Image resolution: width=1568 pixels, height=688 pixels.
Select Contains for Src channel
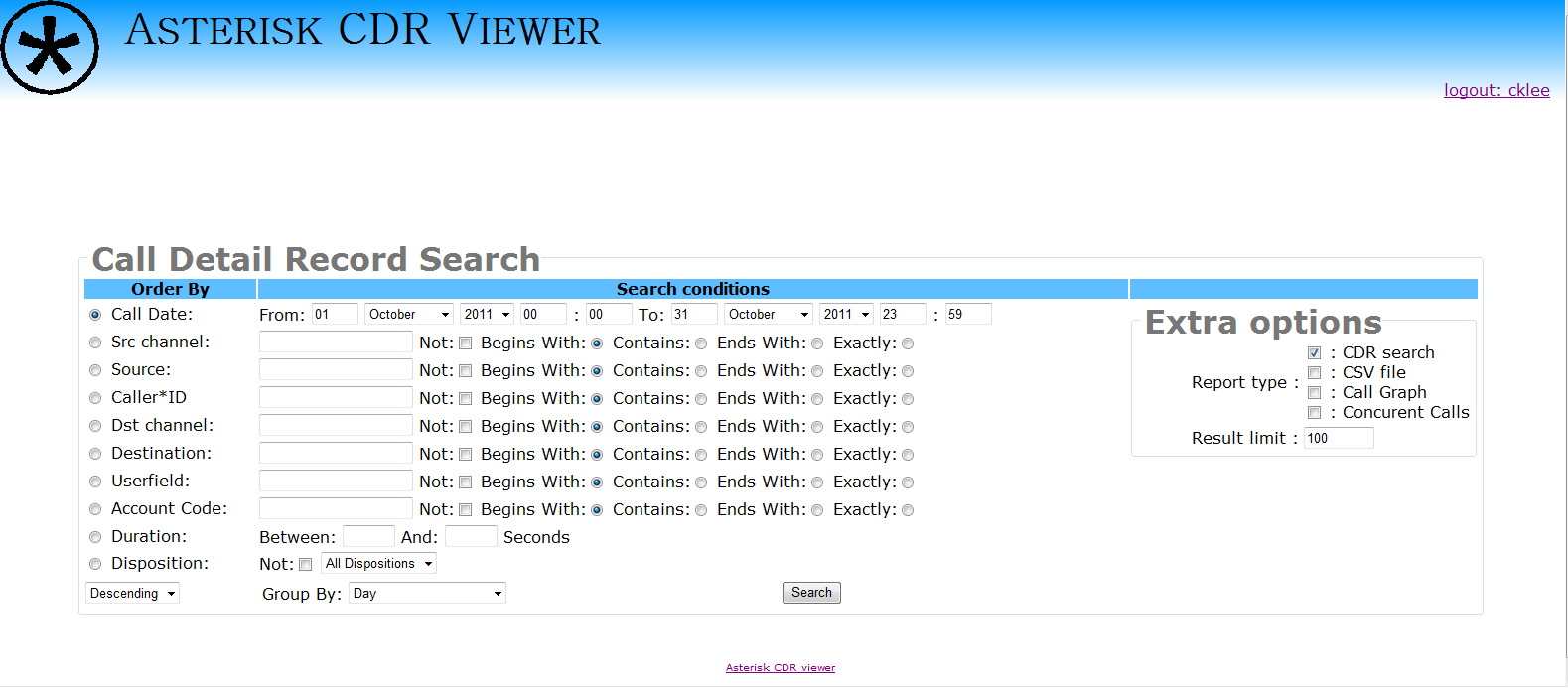(701, 344)
